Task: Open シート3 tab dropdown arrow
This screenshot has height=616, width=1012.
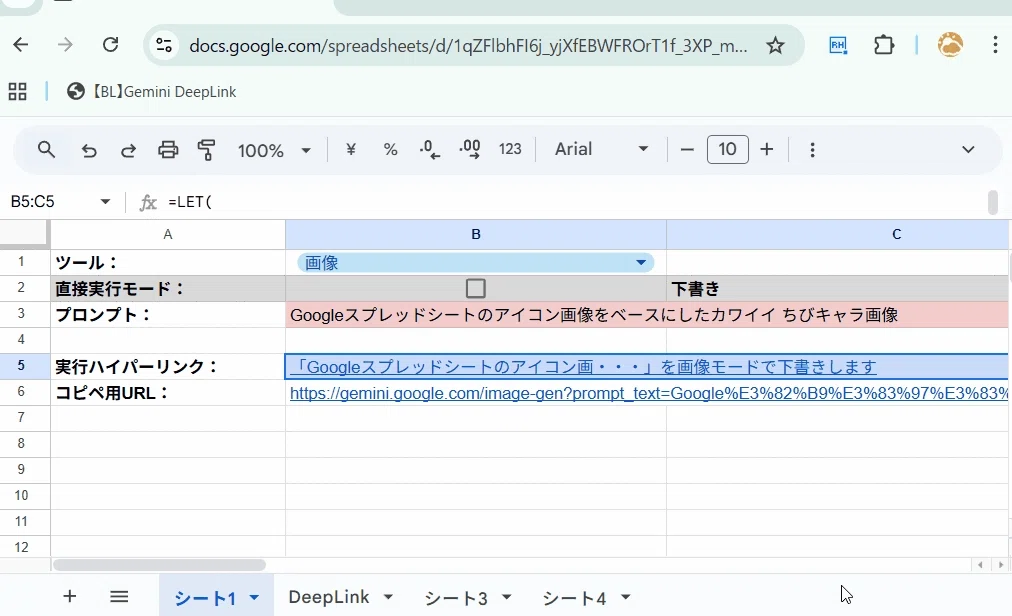Action: pyautogui.click(x=507, y=597)
